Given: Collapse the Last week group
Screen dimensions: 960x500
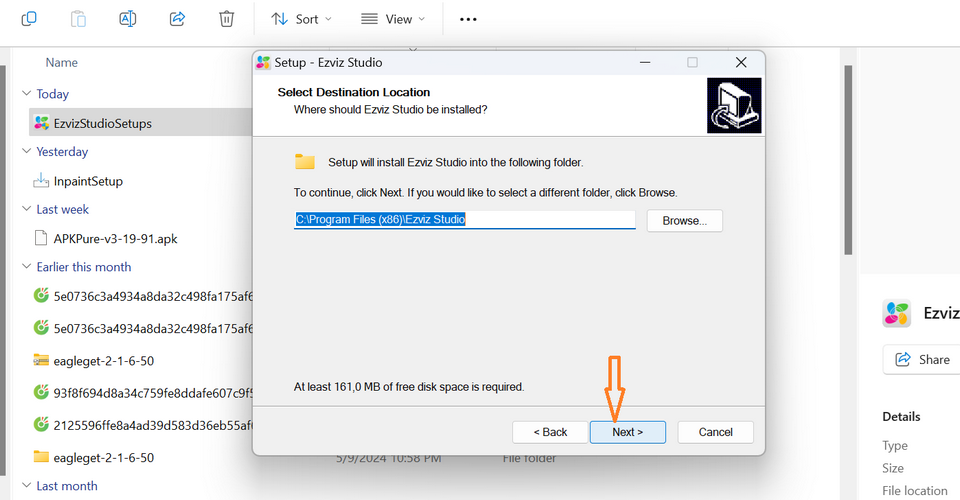Looking at the screenshot, I should (26, 209).
